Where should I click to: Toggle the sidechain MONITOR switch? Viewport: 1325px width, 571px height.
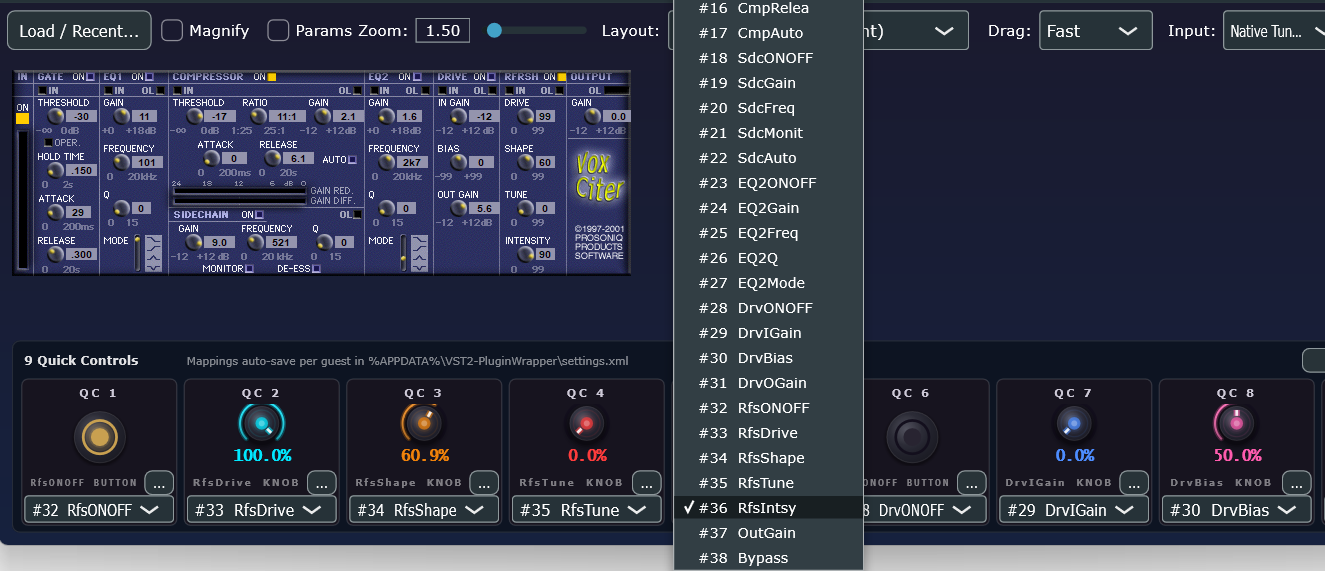pyautogui.click(x=249, y=268)
